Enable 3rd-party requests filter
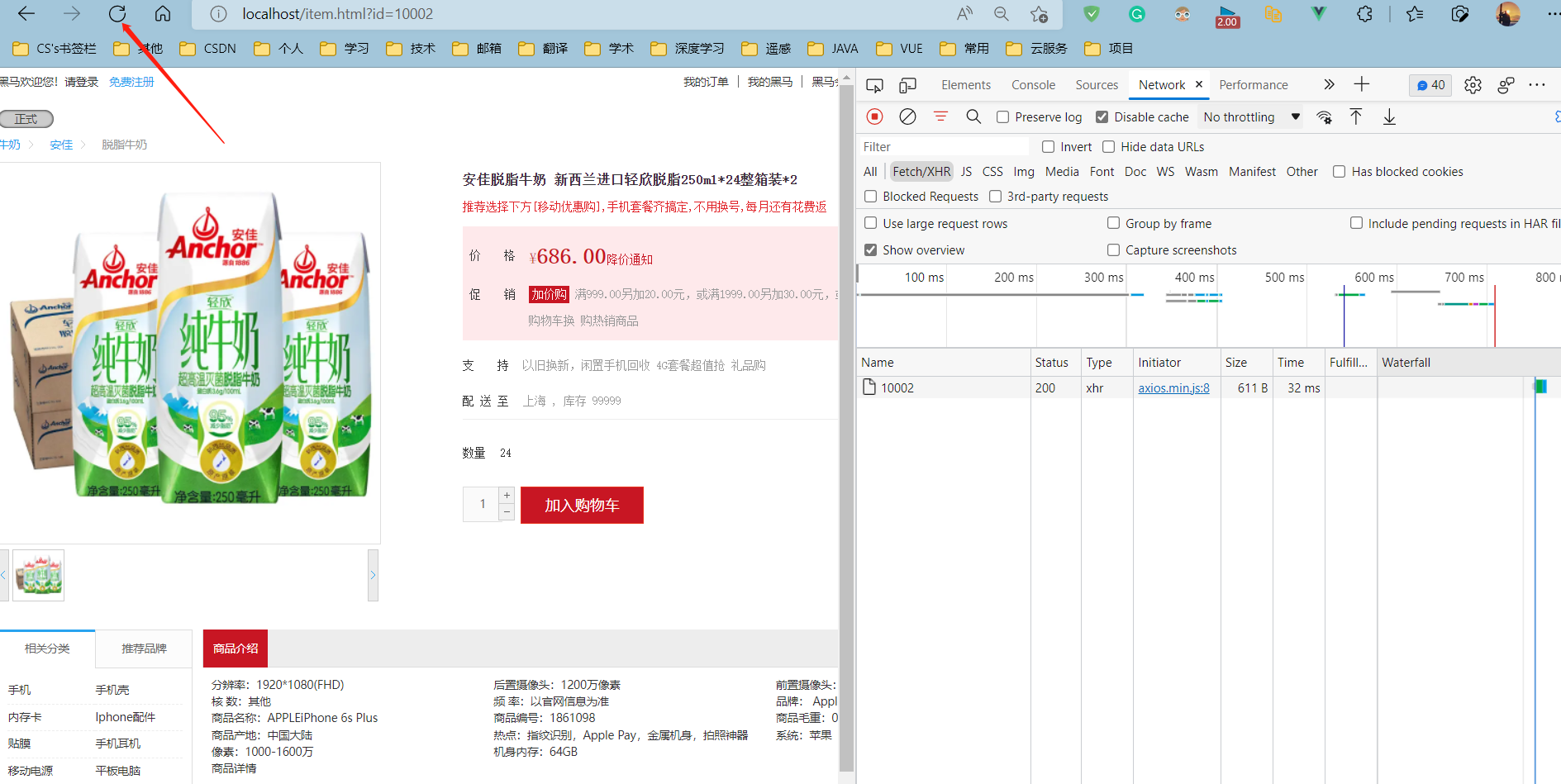 pyautogui.click(x=995, y=197)
